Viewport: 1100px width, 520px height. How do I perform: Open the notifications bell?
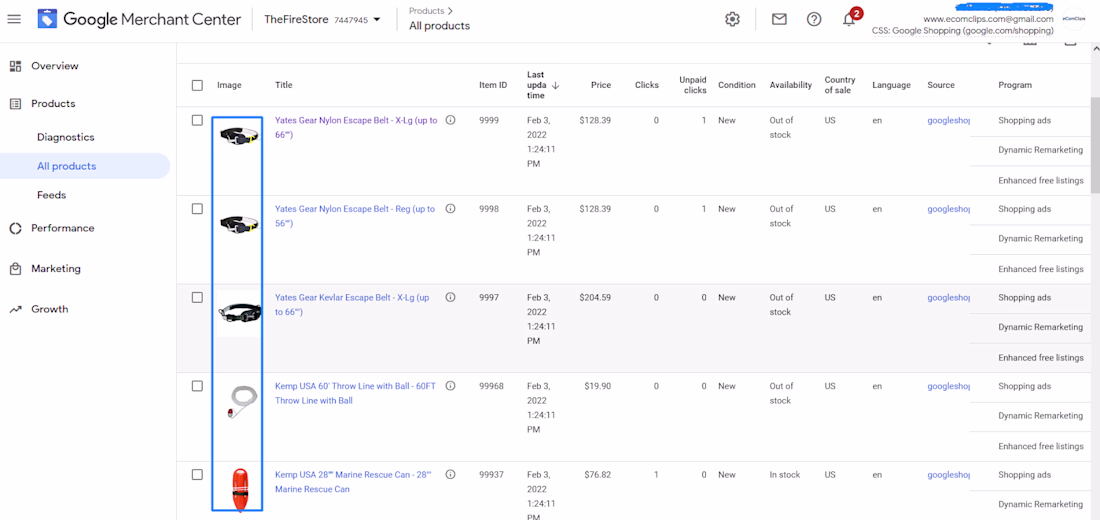(849, 20)
